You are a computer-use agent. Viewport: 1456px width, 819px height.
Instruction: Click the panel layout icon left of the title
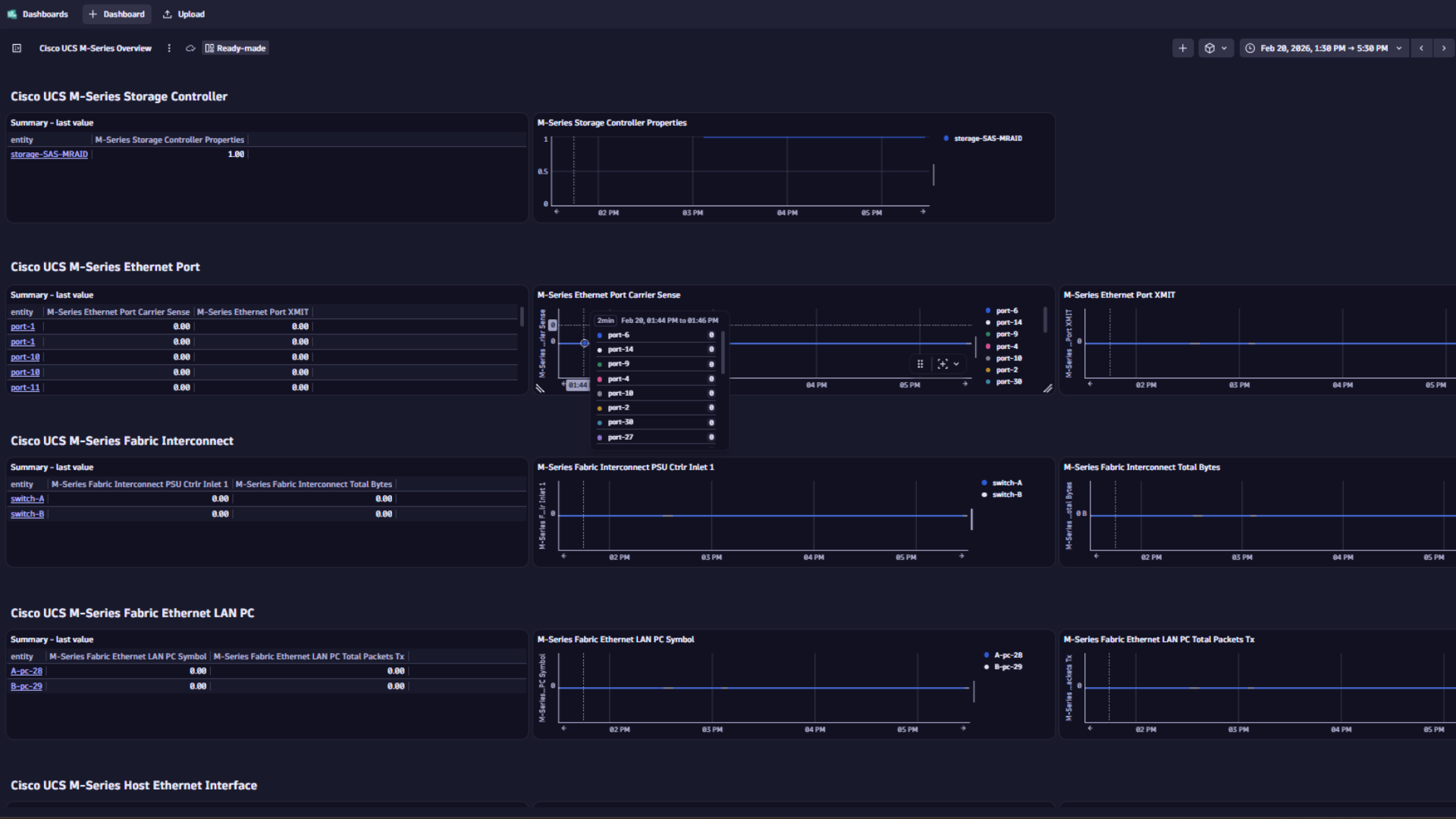coord(16,48)
